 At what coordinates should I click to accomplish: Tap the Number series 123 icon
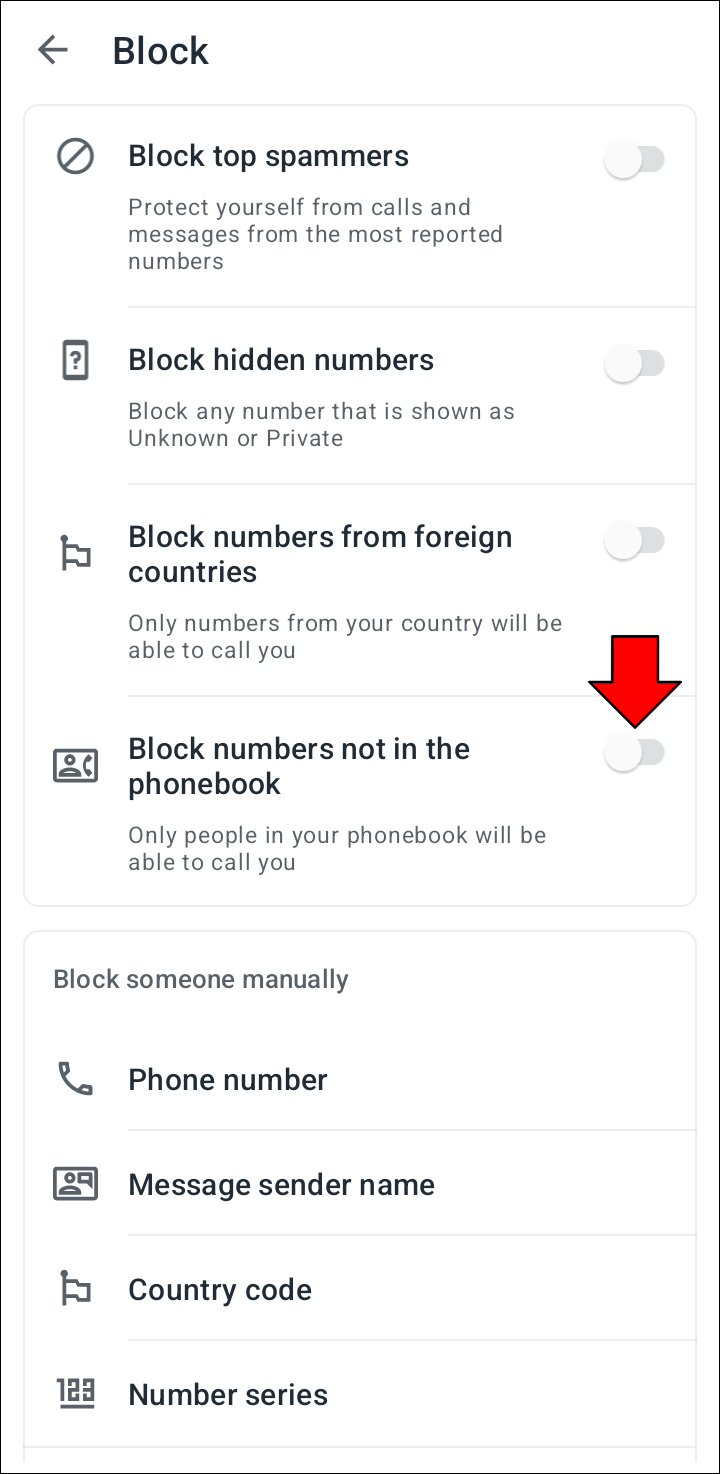click(x=75, y=1394)
